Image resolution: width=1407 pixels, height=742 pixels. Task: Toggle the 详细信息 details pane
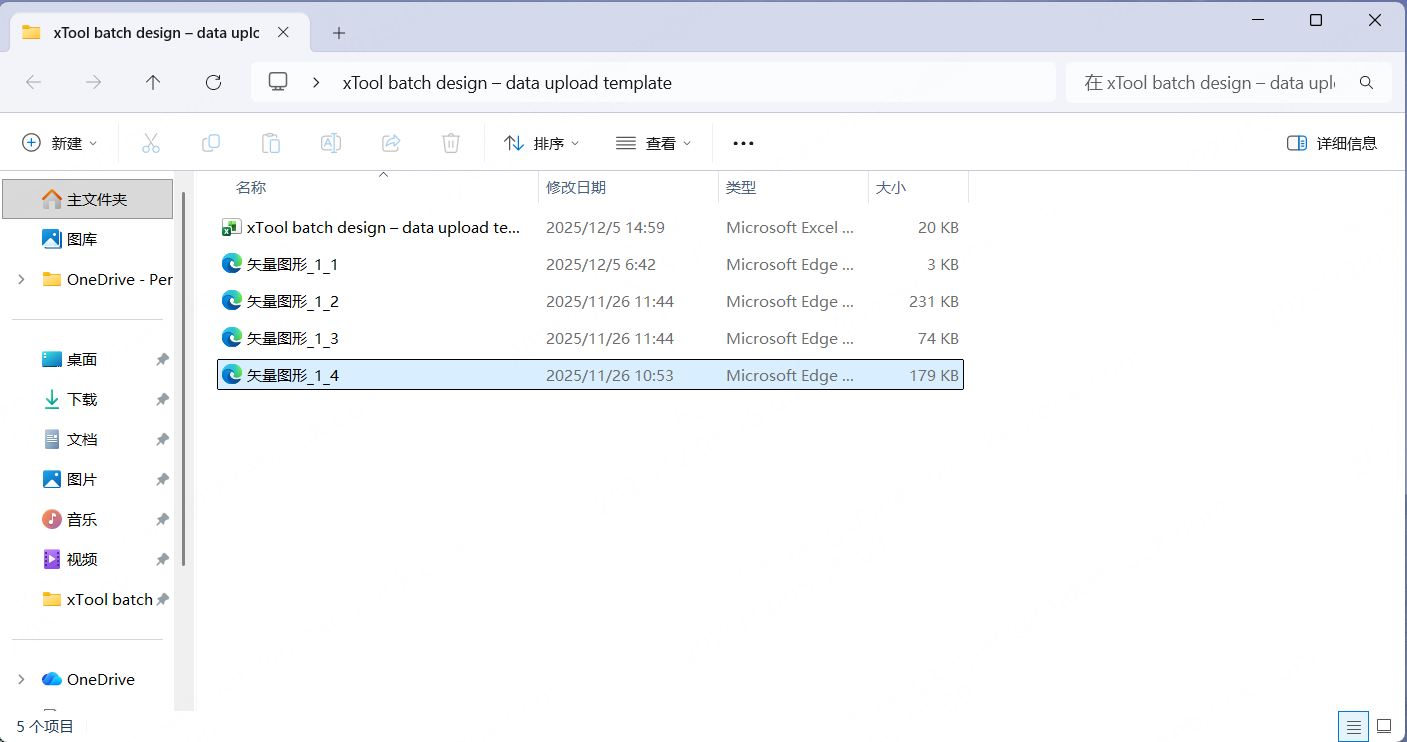[x=1331, y=143]
